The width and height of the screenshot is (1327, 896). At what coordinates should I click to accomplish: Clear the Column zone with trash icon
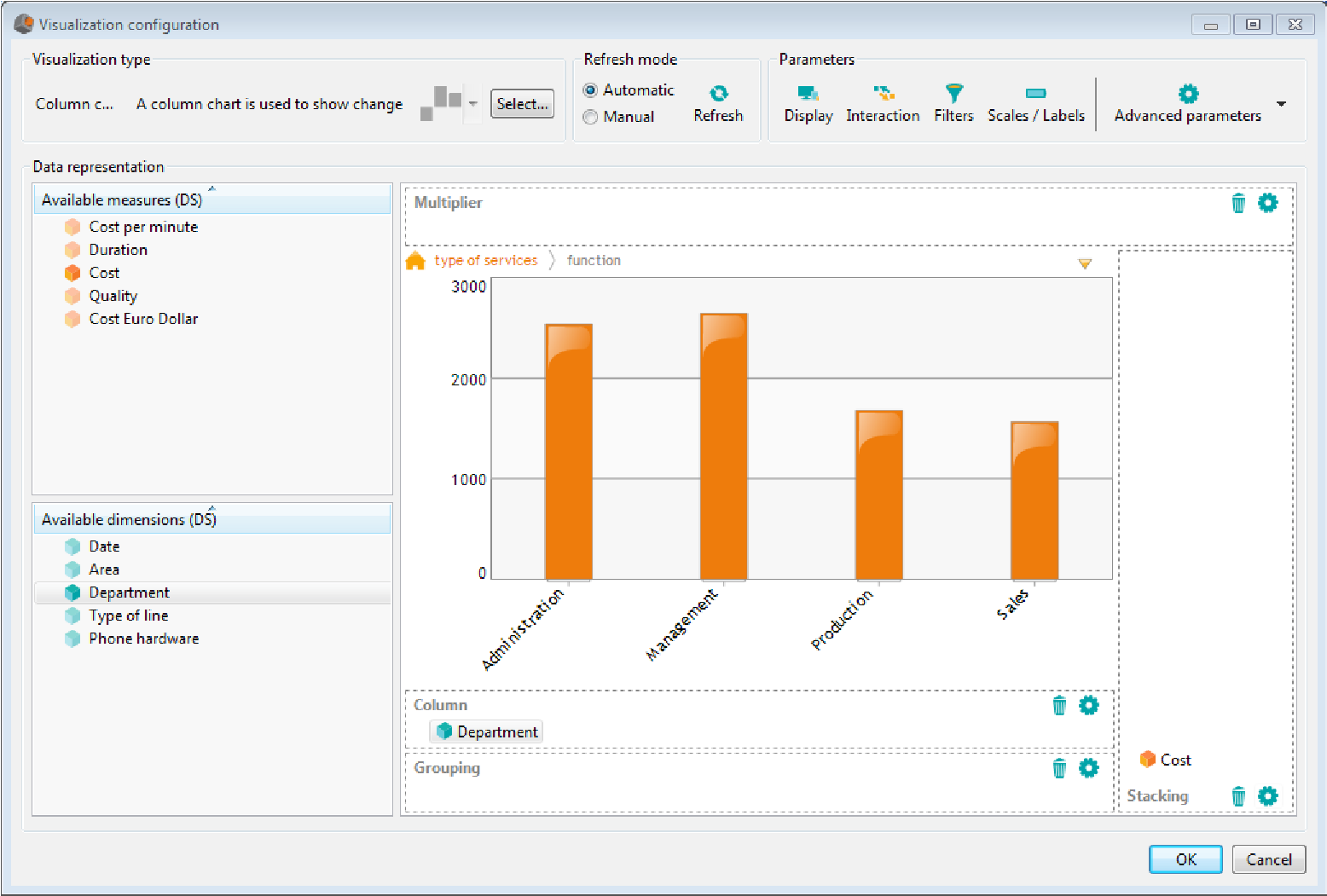(1059, 706)
